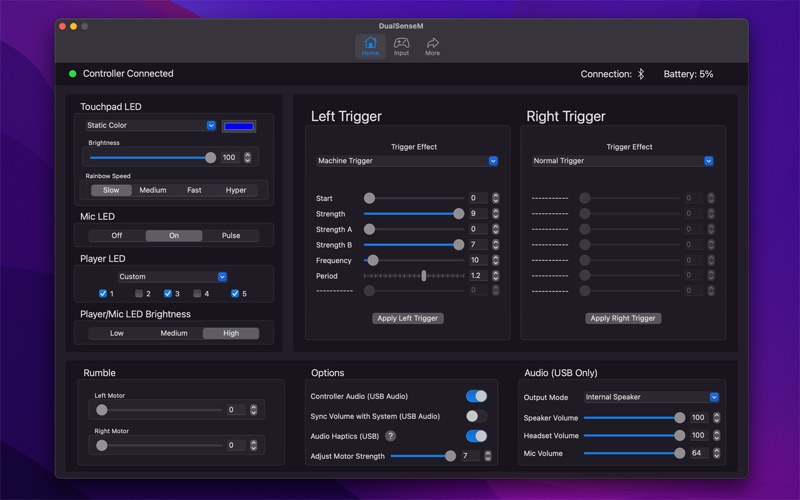Switch to the Input tab
800x500 pixels.
402,46
